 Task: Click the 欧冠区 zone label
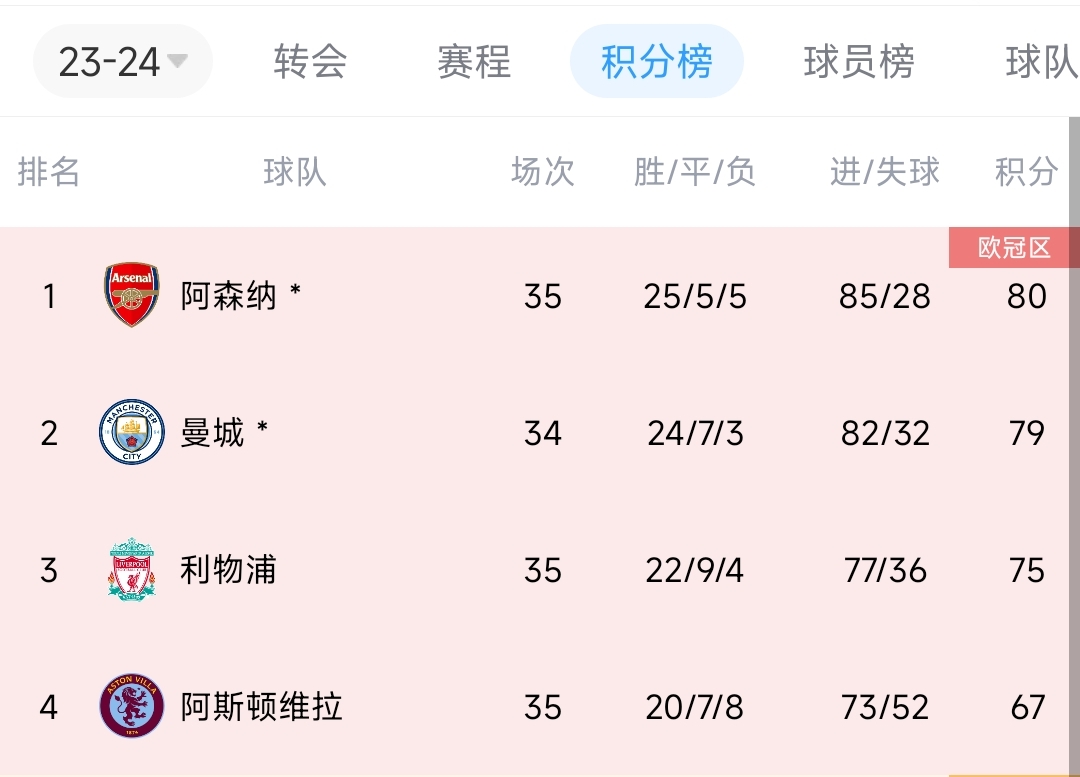[1013, 248]
